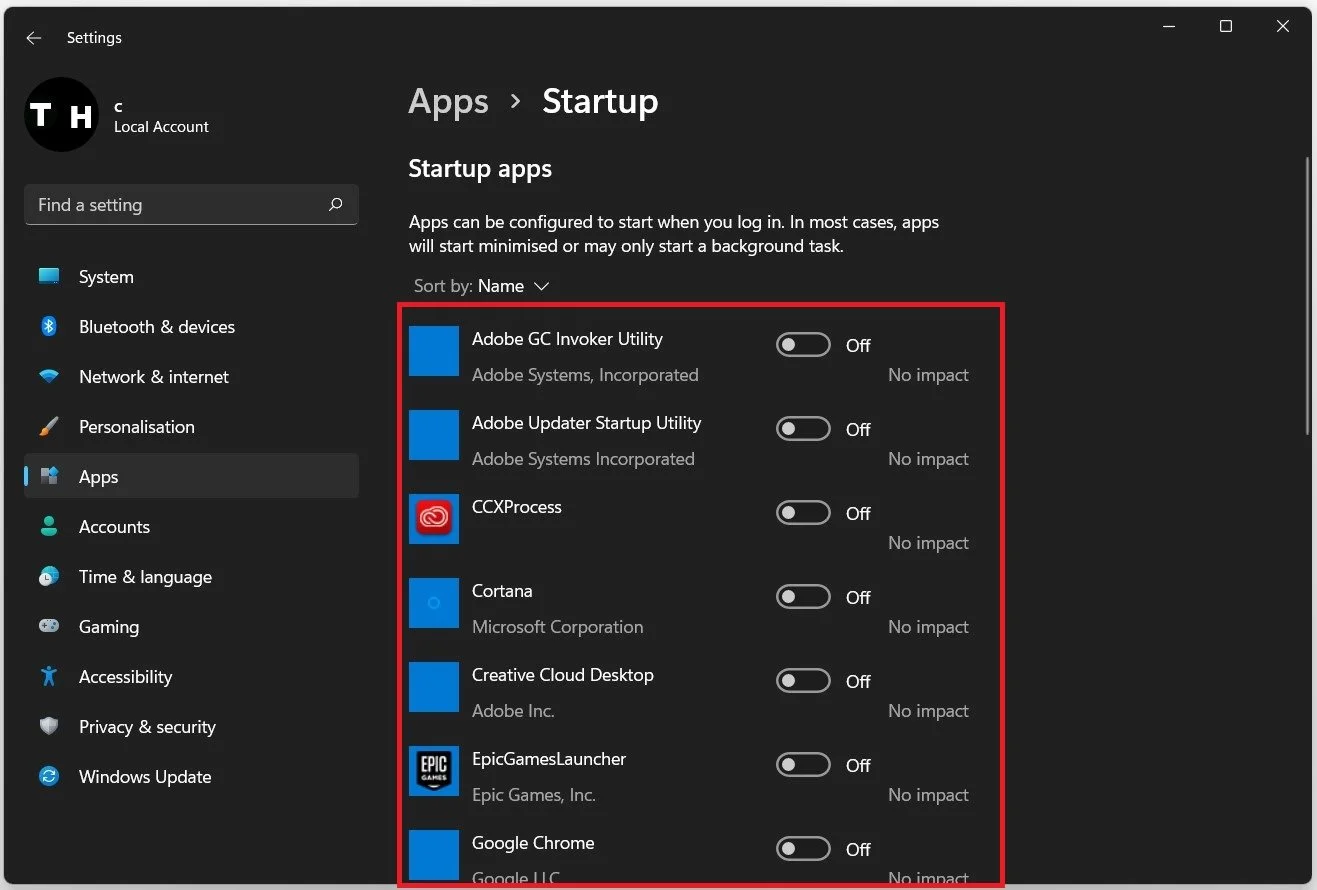
Task: Click the Personalisation paintbrush icon
Action: click(49, 427)
